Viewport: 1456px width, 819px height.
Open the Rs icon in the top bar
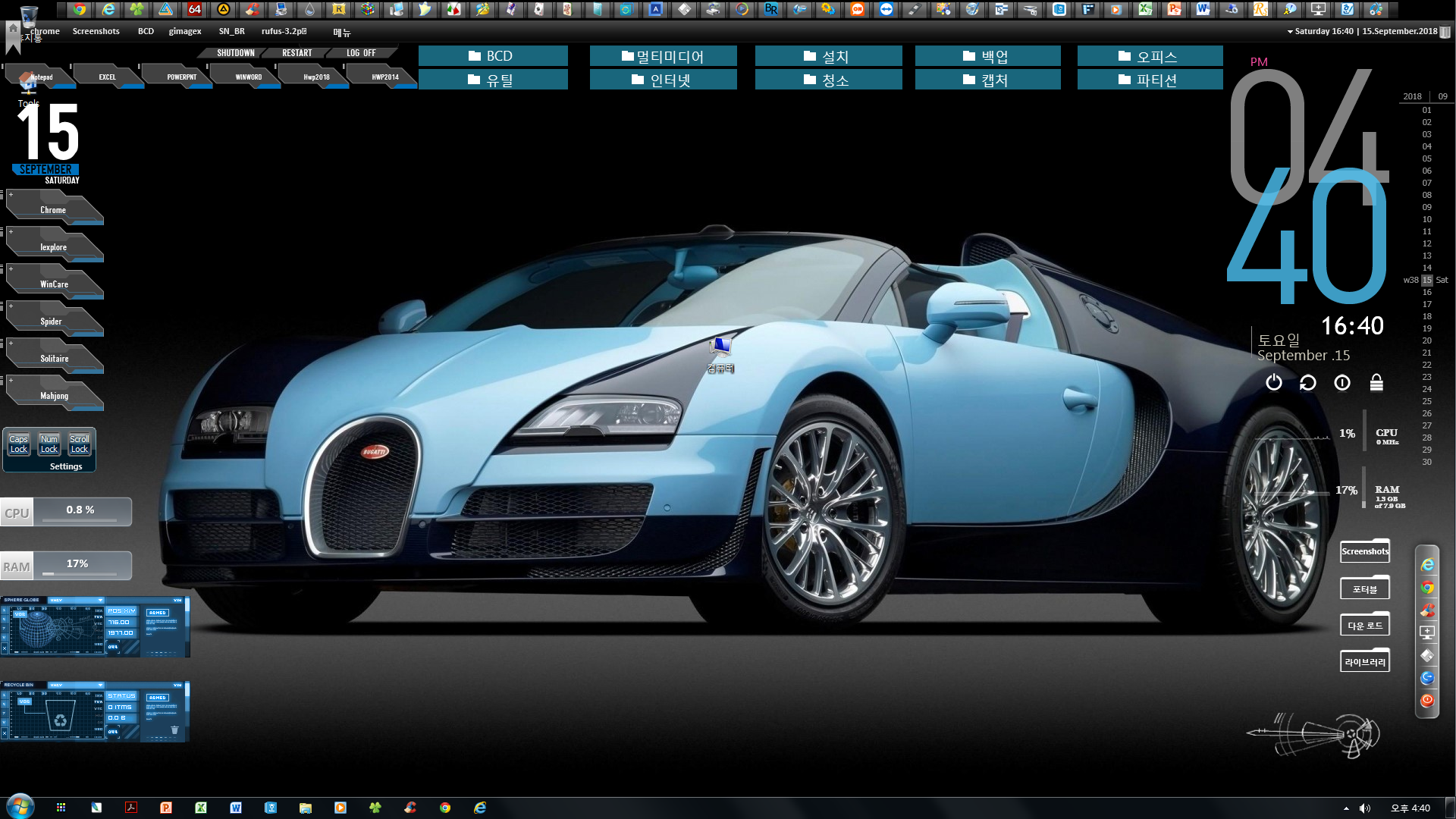coord(1260,9)
